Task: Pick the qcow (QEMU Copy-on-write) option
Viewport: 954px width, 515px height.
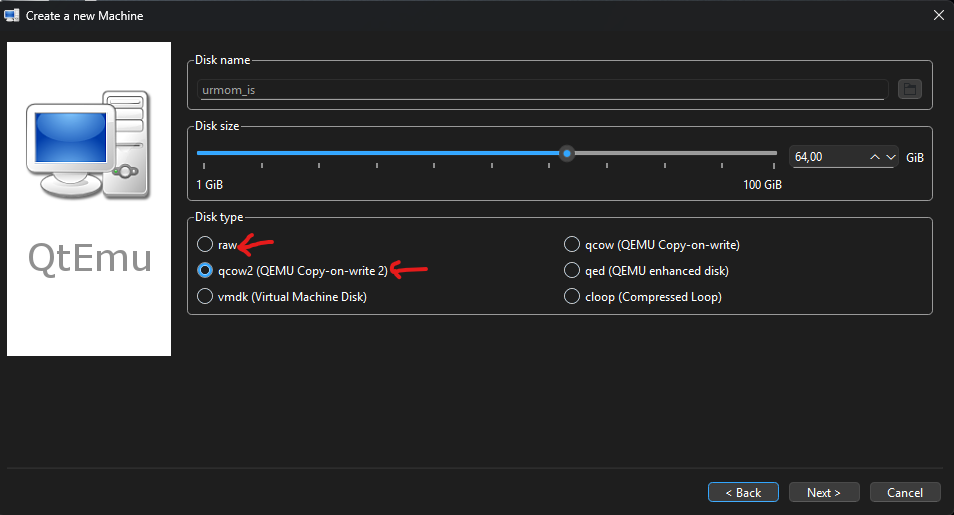Action: tap(572, 244)
